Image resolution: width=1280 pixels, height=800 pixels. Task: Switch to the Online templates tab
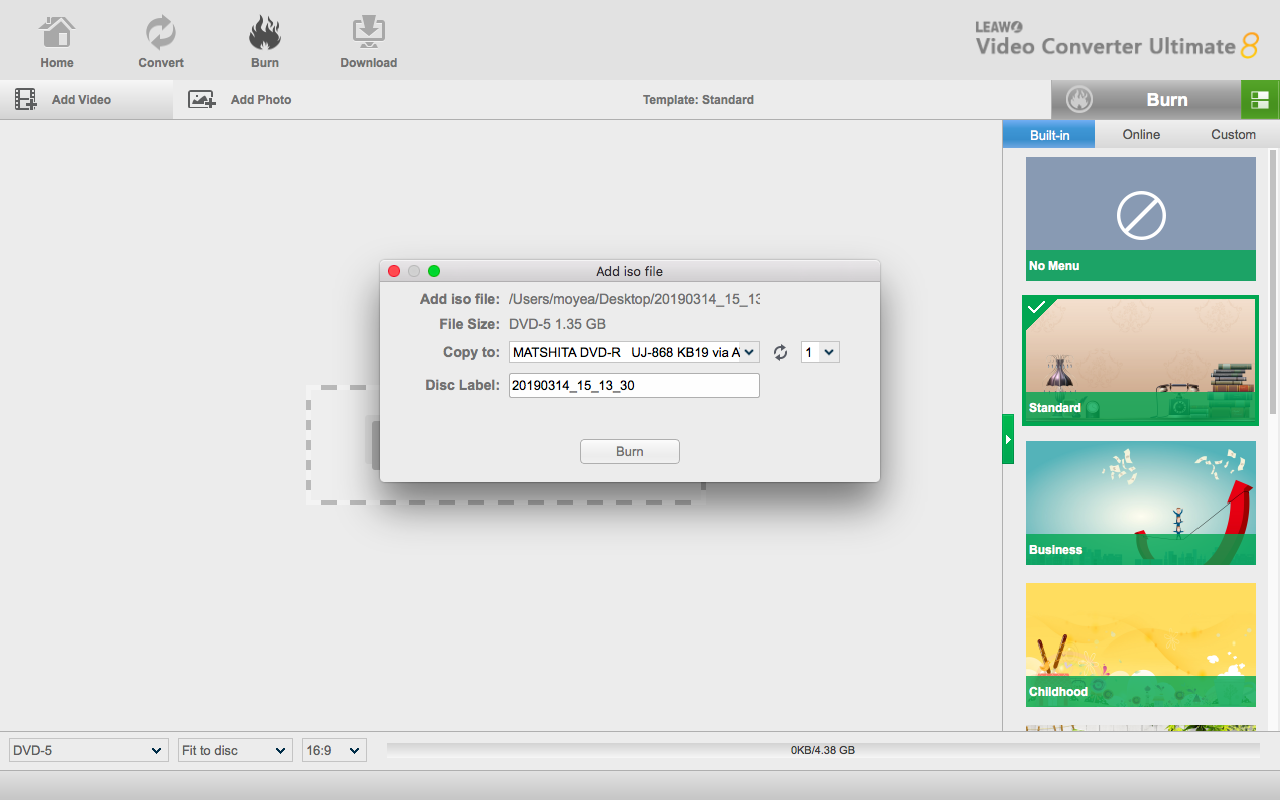click(1141, 134)
